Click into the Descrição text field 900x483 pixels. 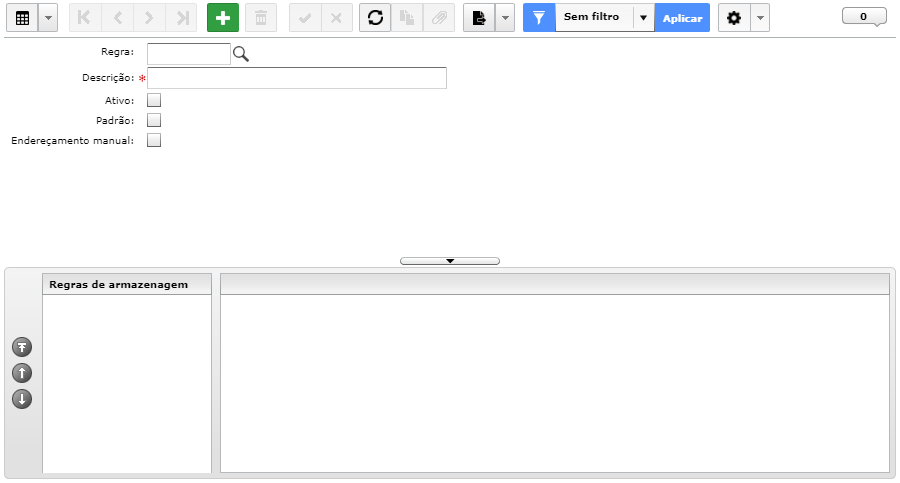click(x=297, y=78)
